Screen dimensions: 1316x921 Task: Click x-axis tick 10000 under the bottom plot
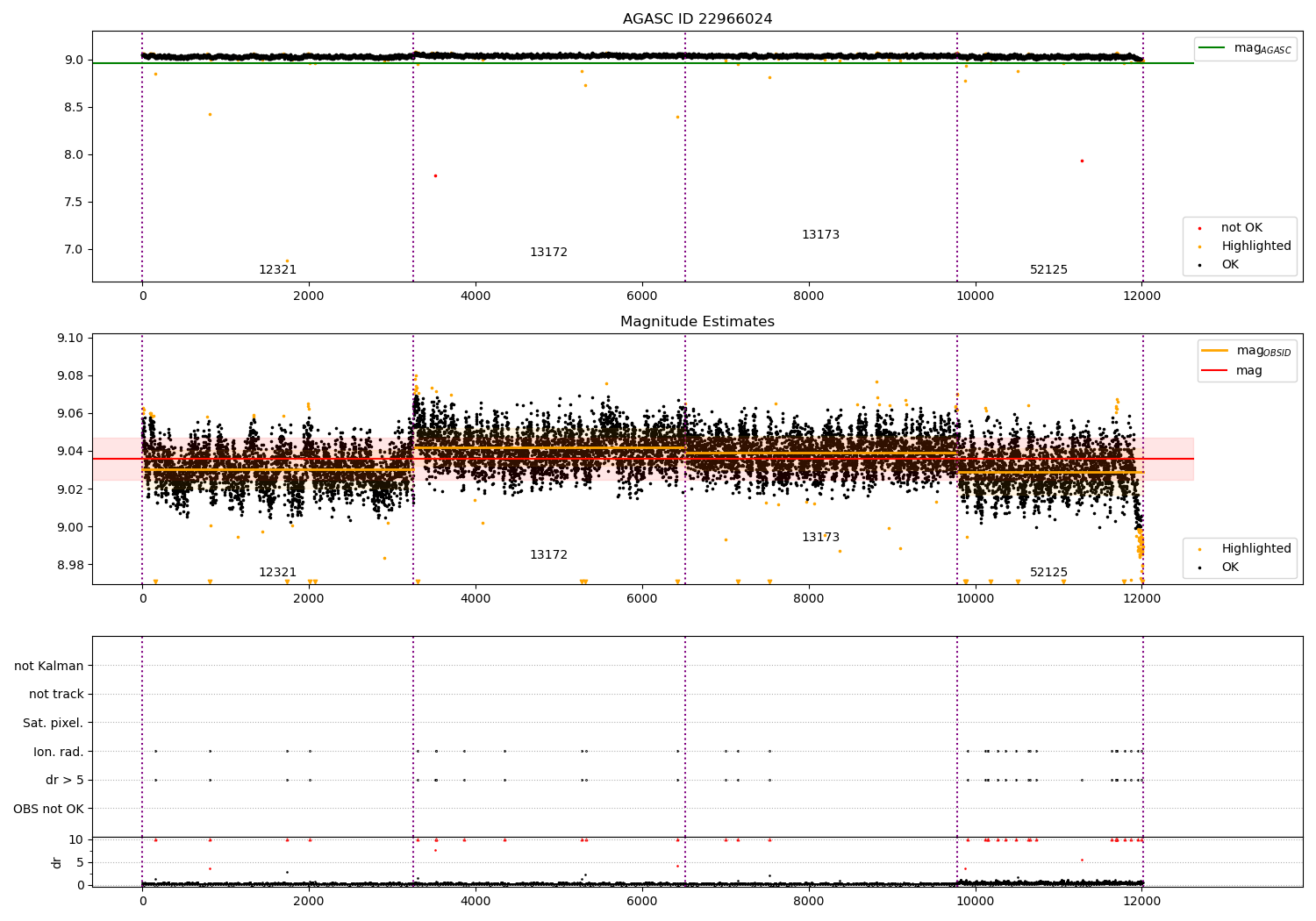[x=975, y=901]
